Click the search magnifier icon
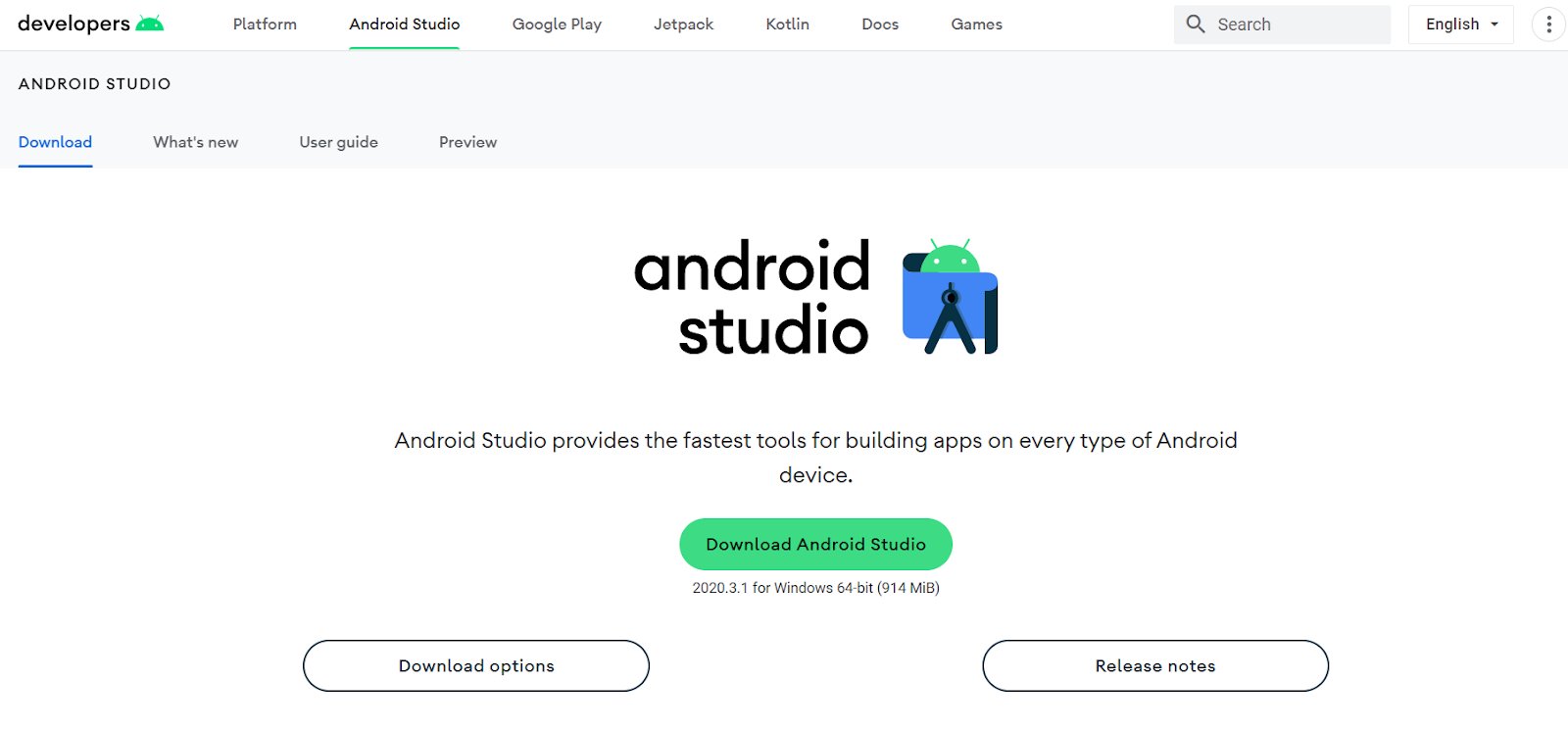Viewport: 1568px width, 730px height. click(x=1195, y=24)
